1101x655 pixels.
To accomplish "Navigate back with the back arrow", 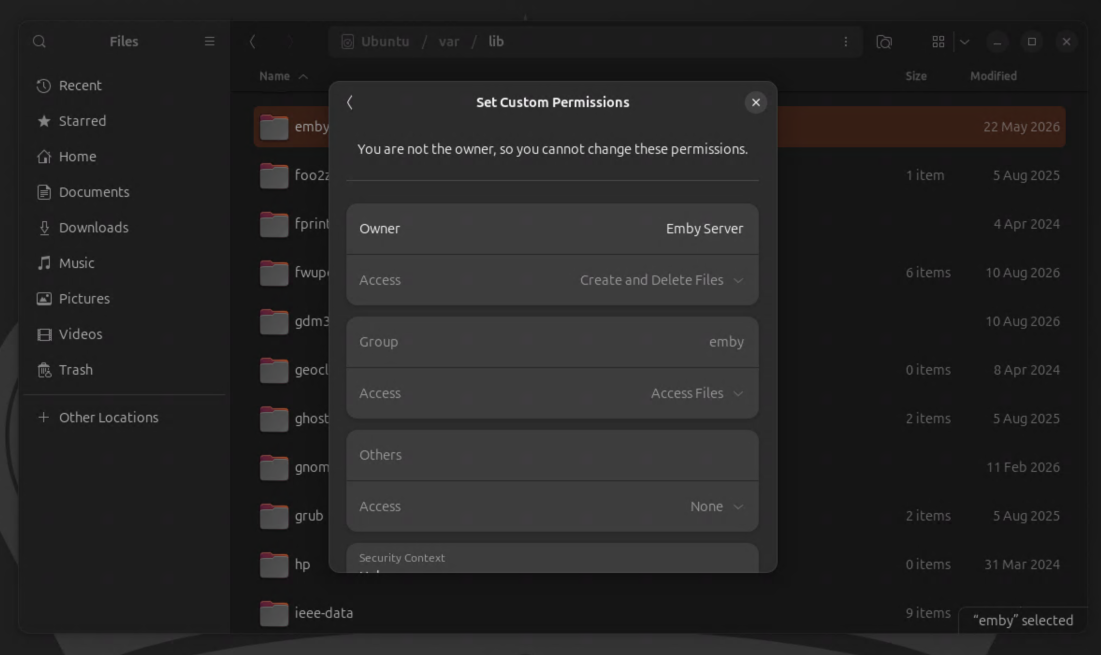I will (x=252, y=41).
